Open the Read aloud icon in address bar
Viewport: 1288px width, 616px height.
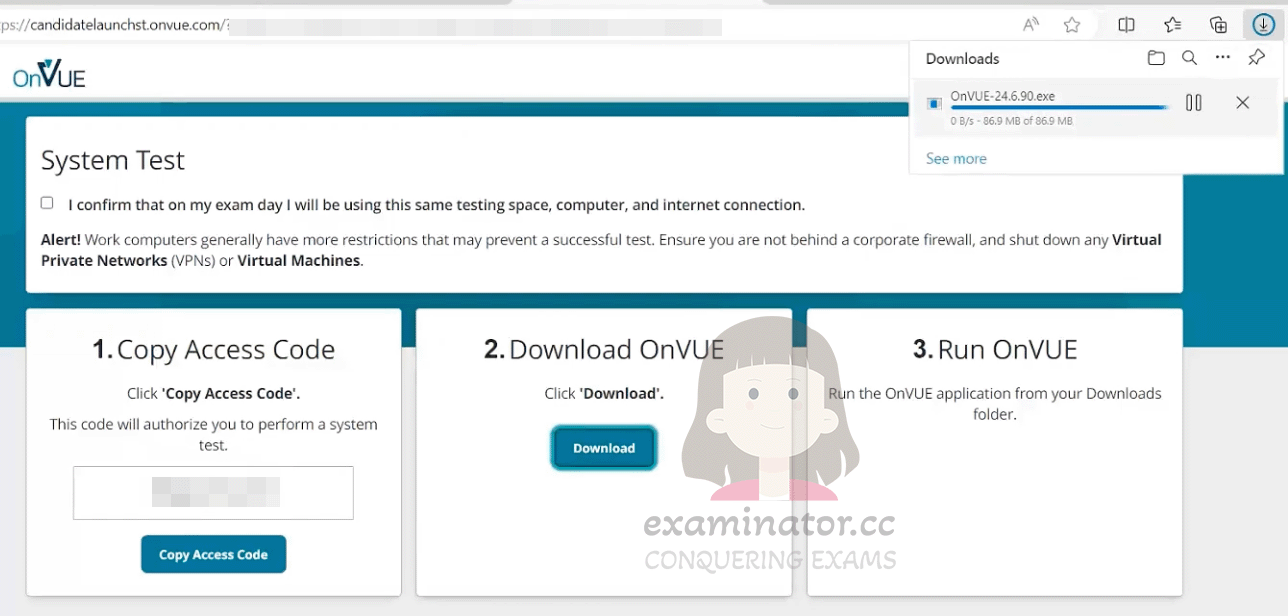(1030, 25)
